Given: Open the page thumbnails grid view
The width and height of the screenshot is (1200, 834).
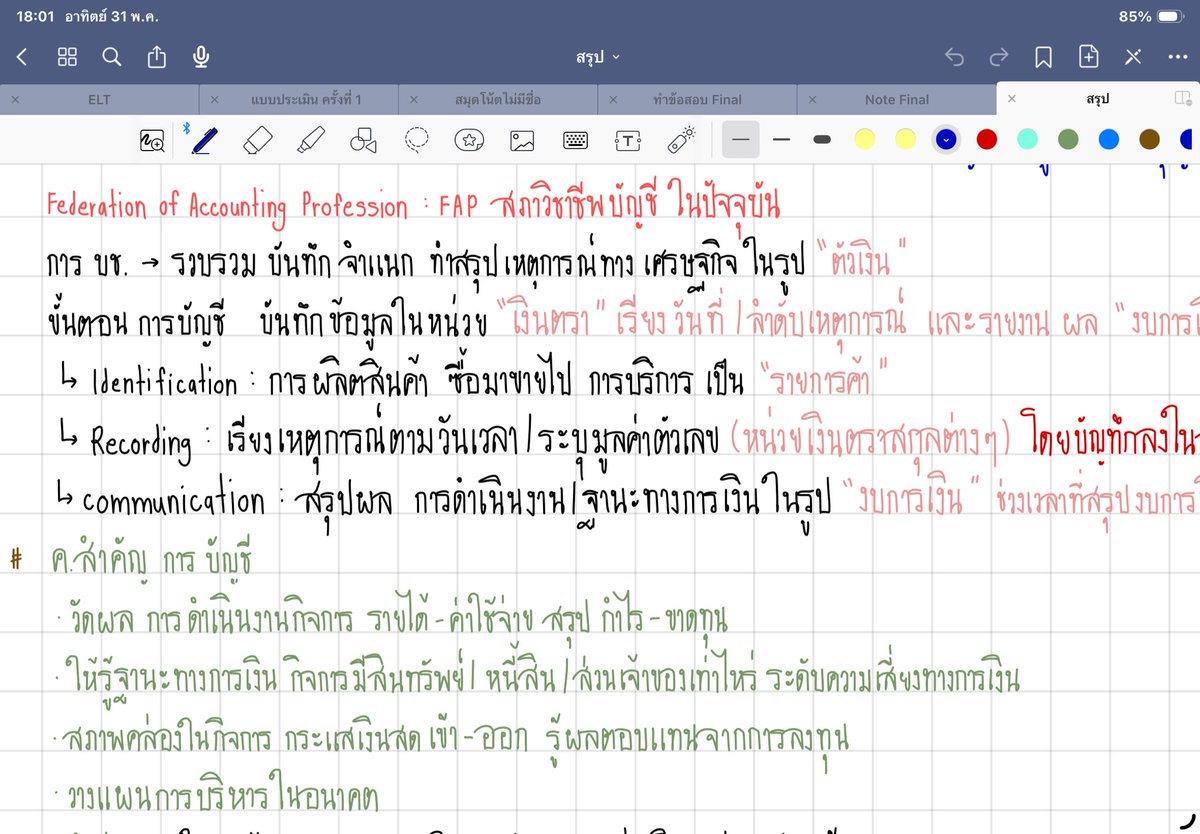Looking at the screenshot, I should [x=67, y=57].
